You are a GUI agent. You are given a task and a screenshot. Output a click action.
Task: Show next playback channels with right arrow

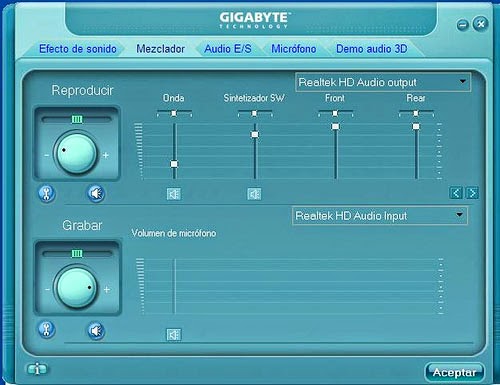pyautogui.click(x=472, y=193)
